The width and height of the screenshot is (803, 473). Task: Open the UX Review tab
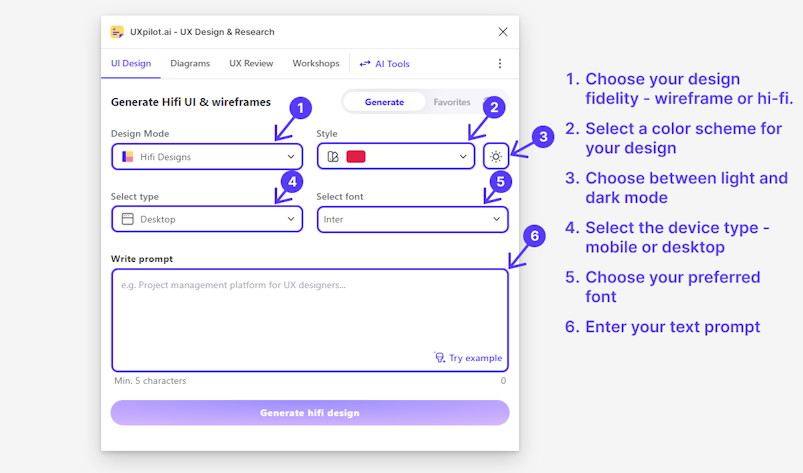coord(251,63)
